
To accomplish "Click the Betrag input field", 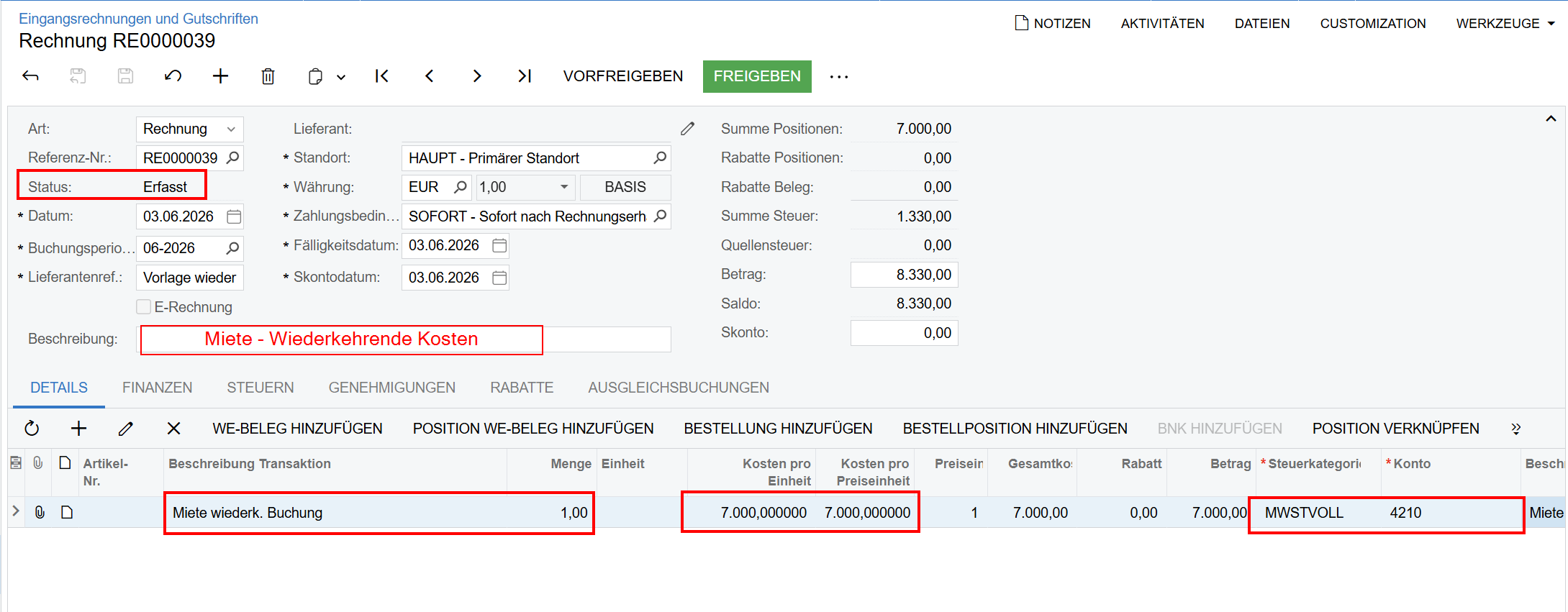I will pos(904,275).
